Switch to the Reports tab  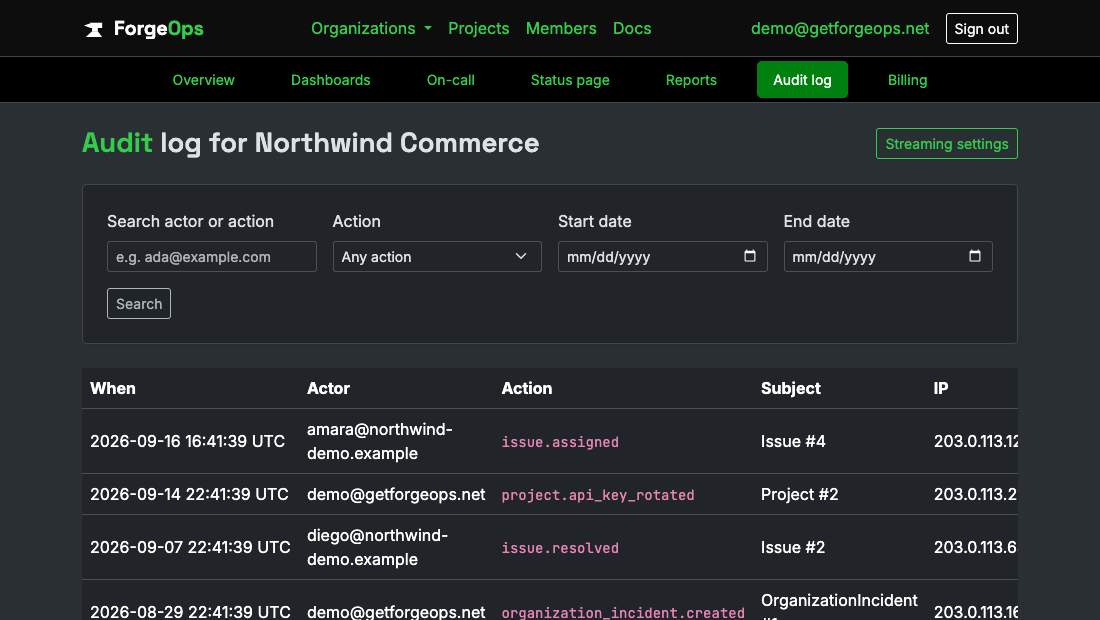[691, 80]
